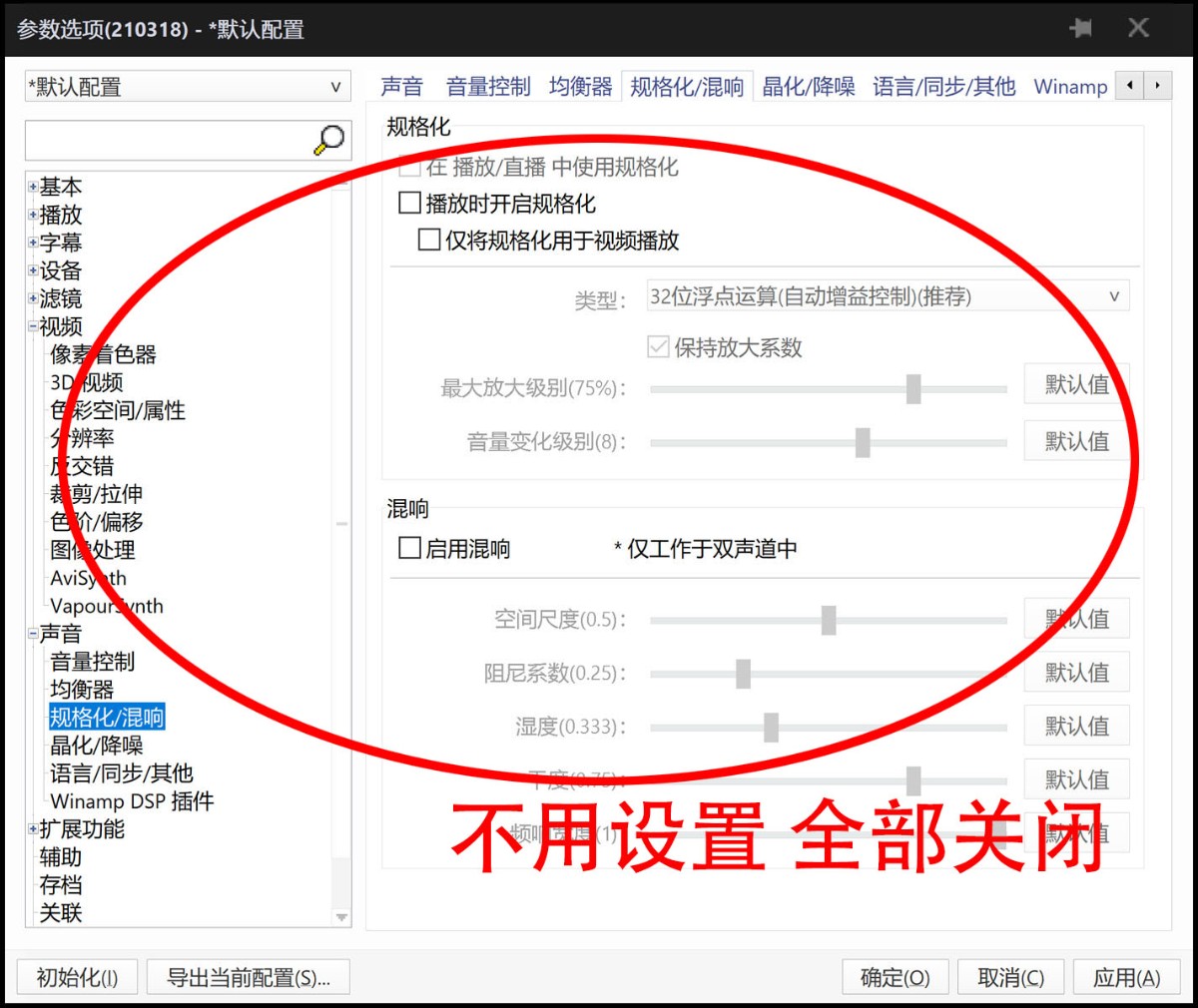This screenshot has width=1198, height=1008.
Task: Select 辅助 in the tree
Action: pyautogui.click(x=60, y=857)
